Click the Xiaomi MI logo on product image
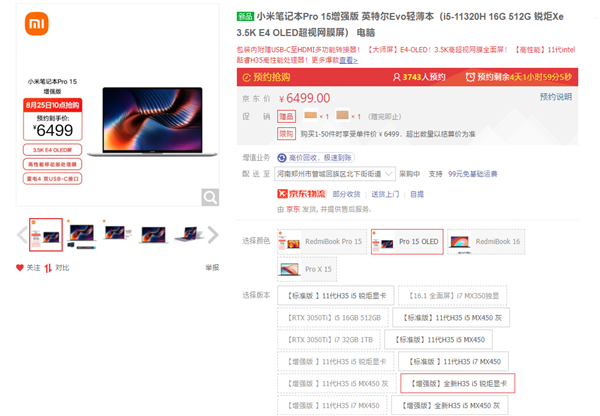This screenshot has height=416, width=600. click(x=37, y=23)
